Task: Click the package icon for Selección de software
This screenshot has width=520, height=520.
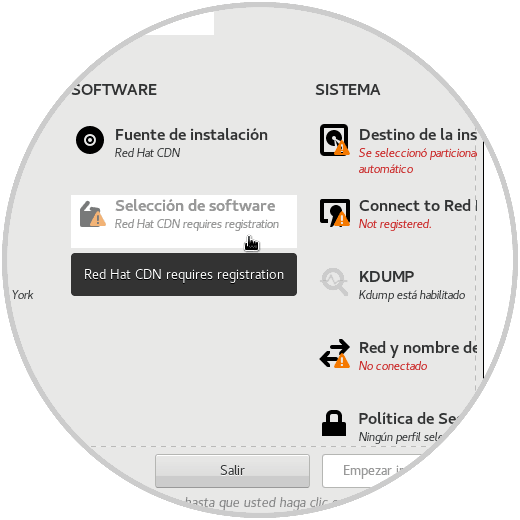Action: (92, 214)
